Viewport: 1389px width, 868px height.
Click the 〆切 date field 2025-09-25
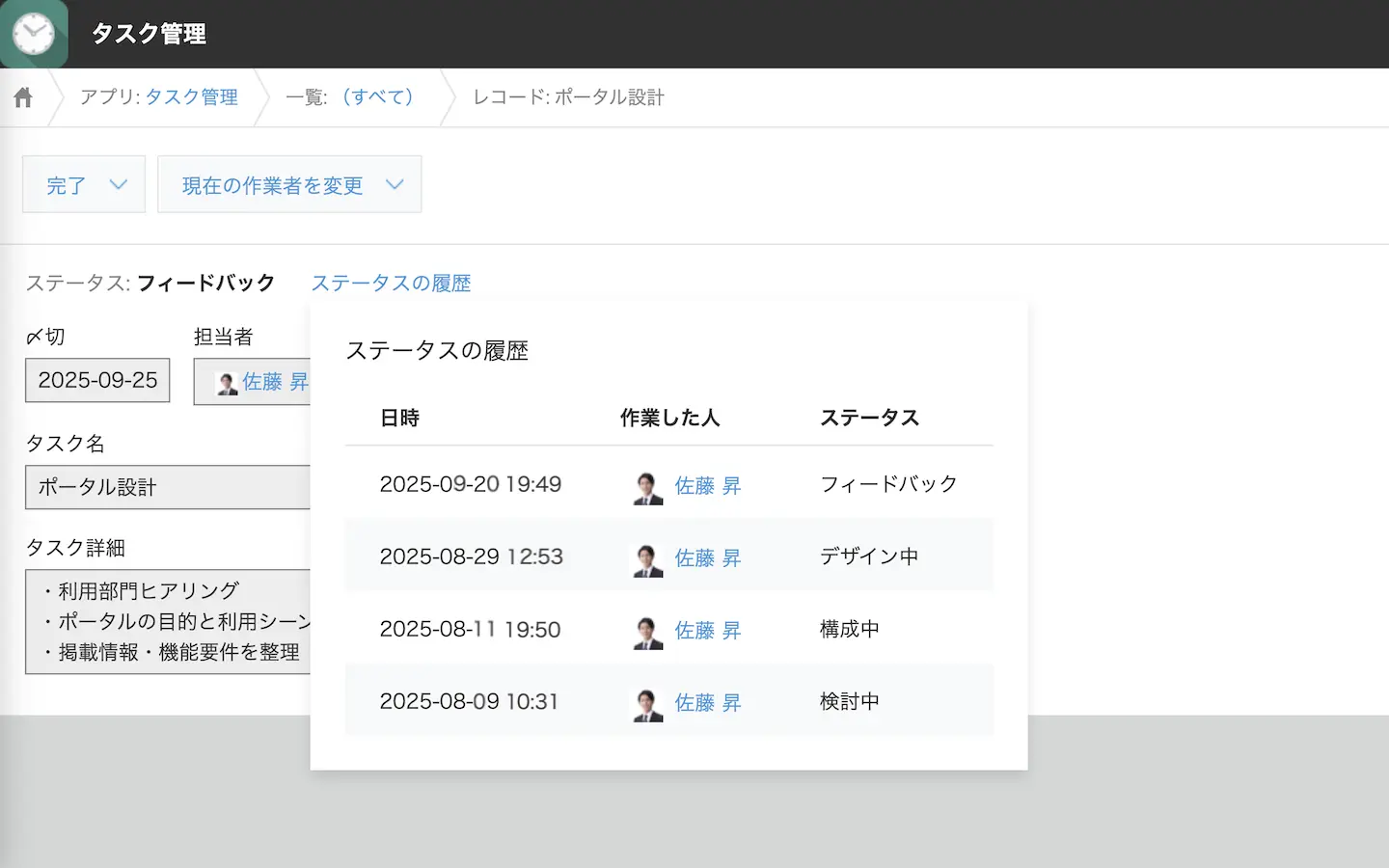coord(97,381)
